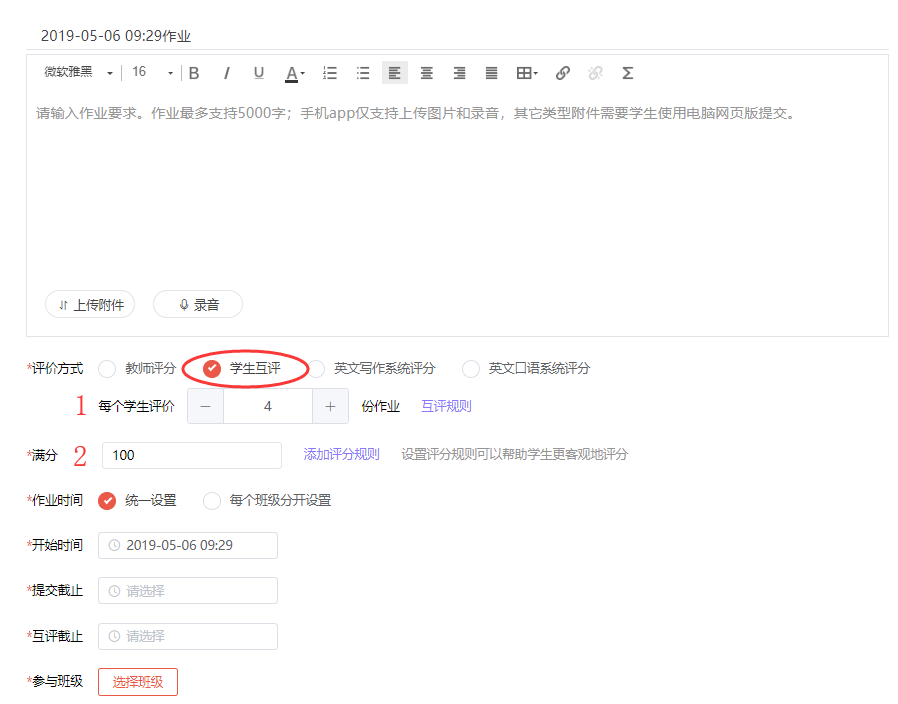Click the assignments count field showing 4

point(267,407)
